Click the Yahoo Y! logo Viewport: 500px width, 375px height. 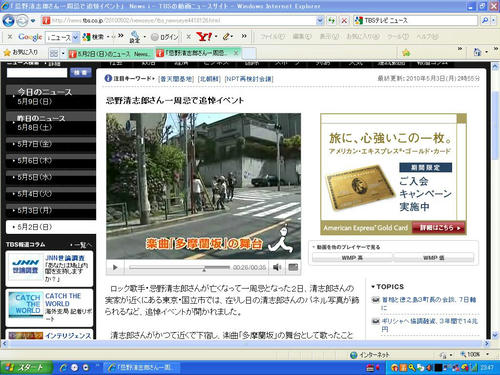(204, 37)
